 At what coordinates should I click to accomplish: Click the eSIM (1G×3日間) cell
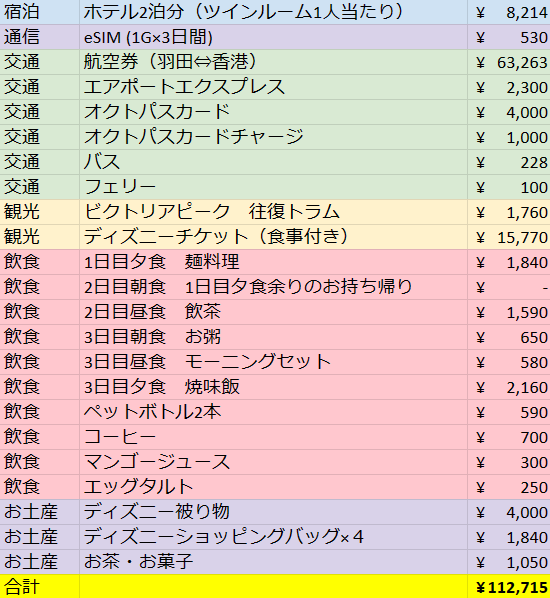tap(273, 37)
